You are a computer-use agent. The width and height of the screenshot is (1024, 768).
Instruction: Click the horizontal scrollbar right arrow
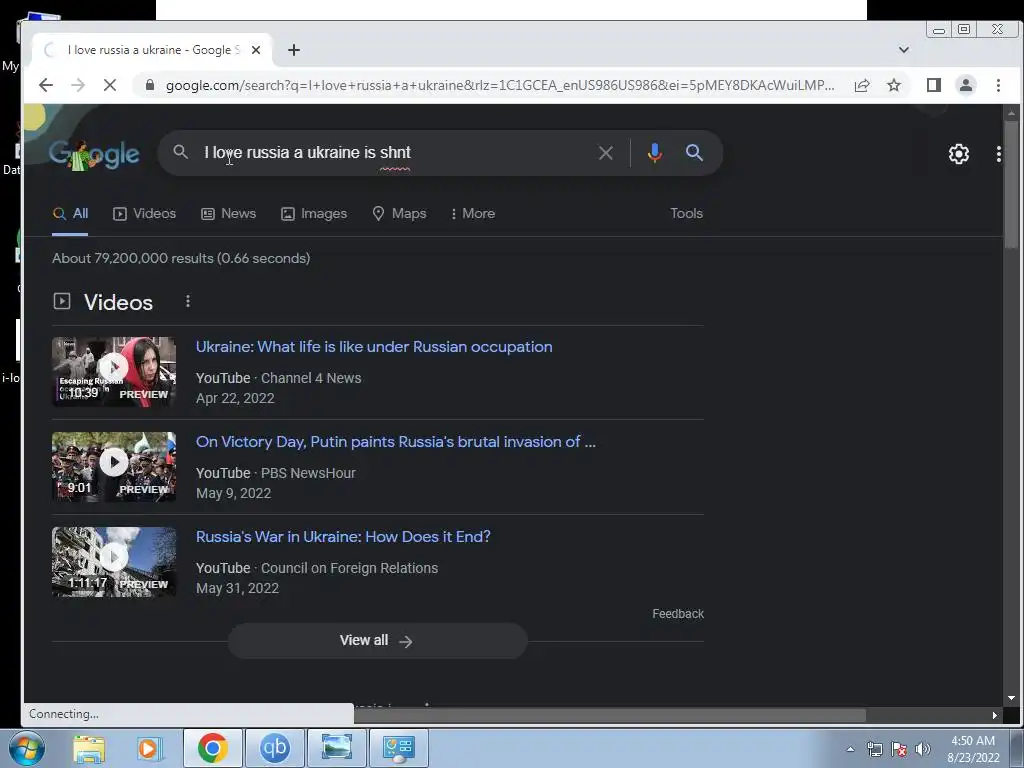click(x=994, y=715)
